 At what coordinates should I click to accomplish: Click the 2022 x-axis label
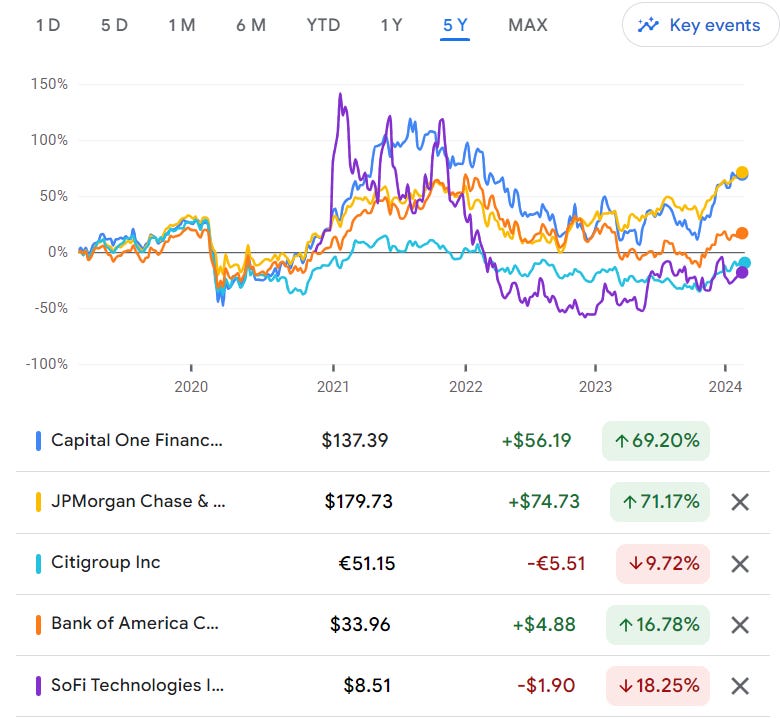pos(466,387)
